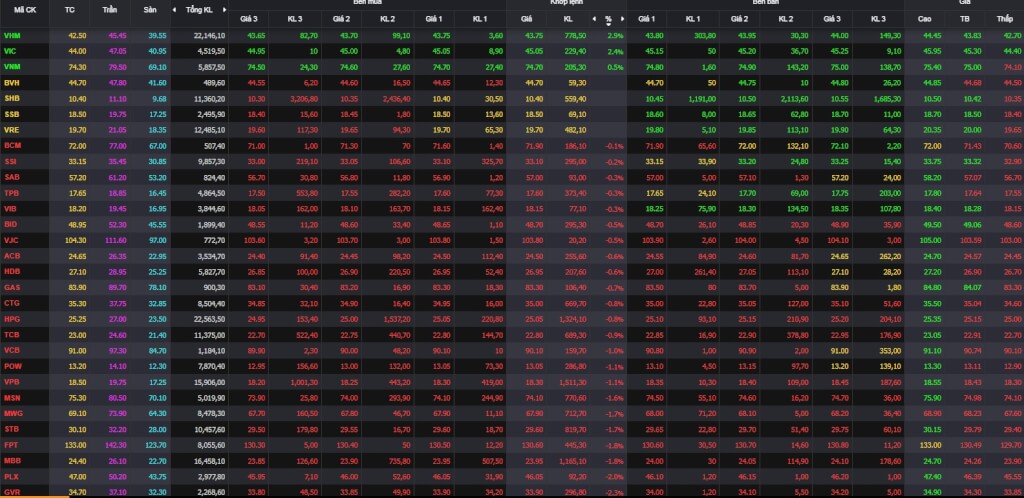
Task: Click VRE total volume 12,485,10
Action: tap(210, 130)
